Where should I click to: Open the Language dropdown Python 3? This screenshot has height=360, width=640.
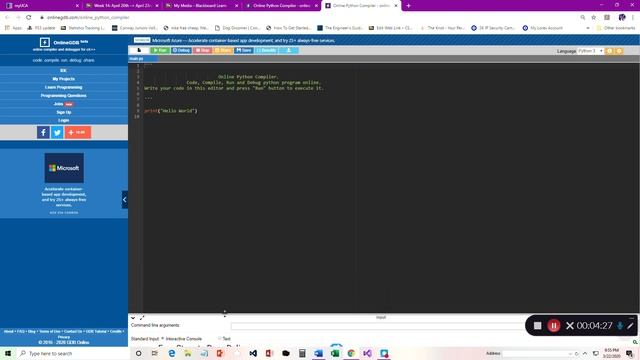pyautogui.click(x=591, y=51)
